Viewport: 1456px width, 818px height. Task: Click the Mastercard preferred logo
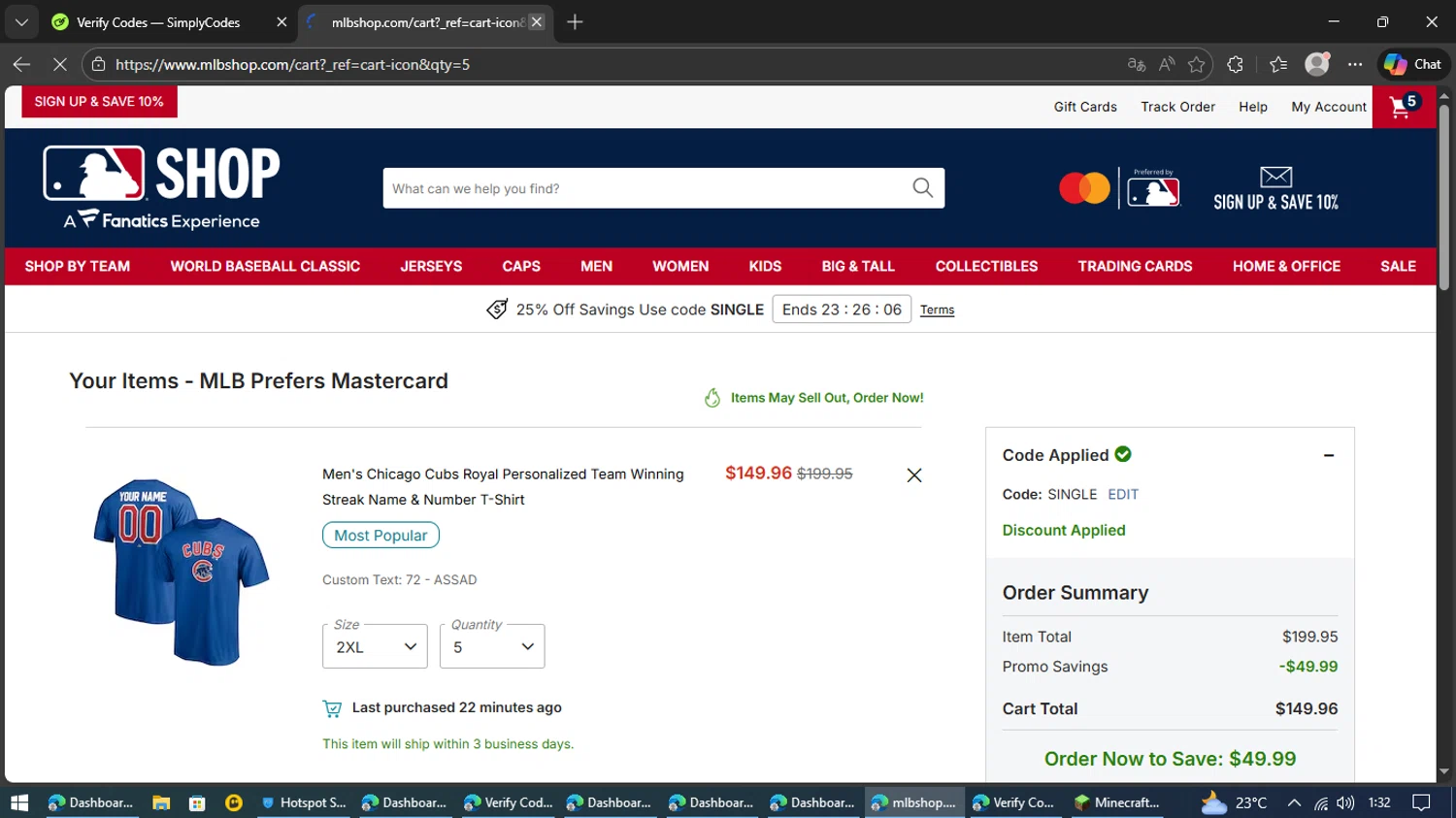pyautogui.click(x=1119, y=187)
